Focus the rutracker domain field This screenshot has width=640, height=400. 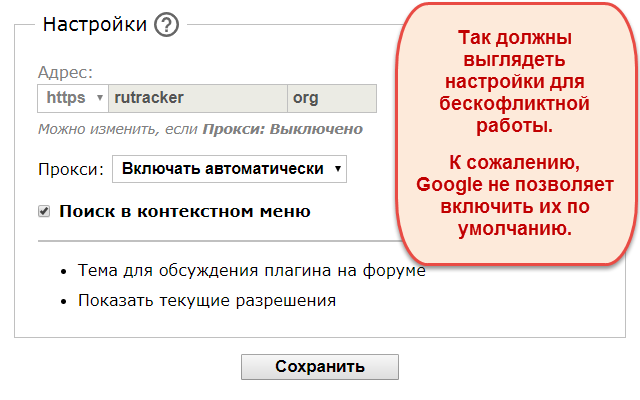[198, 98]
